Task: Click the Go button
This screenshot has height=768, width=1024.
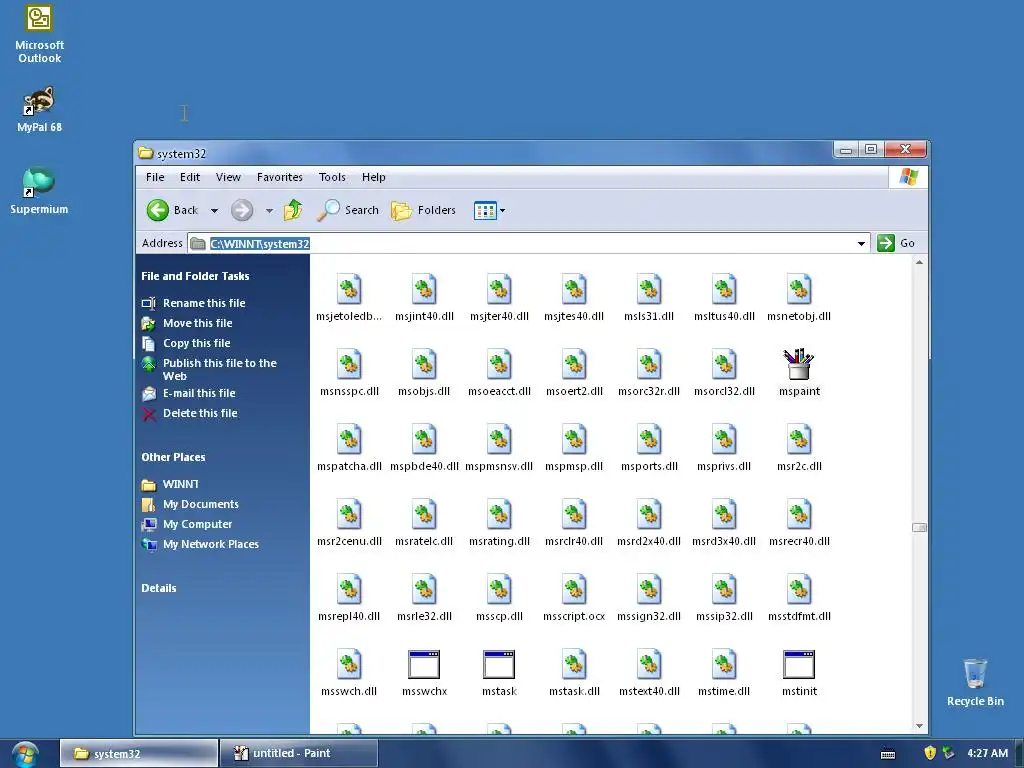Action: [896, 243]
